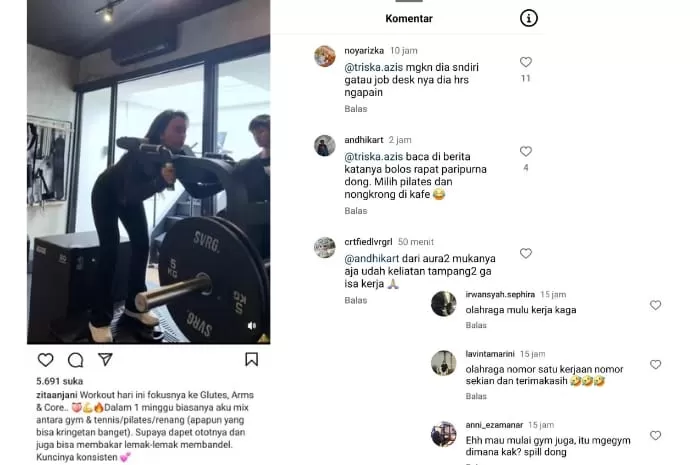
Task: Share the post via paper plane icon
Action: [105, 359]
